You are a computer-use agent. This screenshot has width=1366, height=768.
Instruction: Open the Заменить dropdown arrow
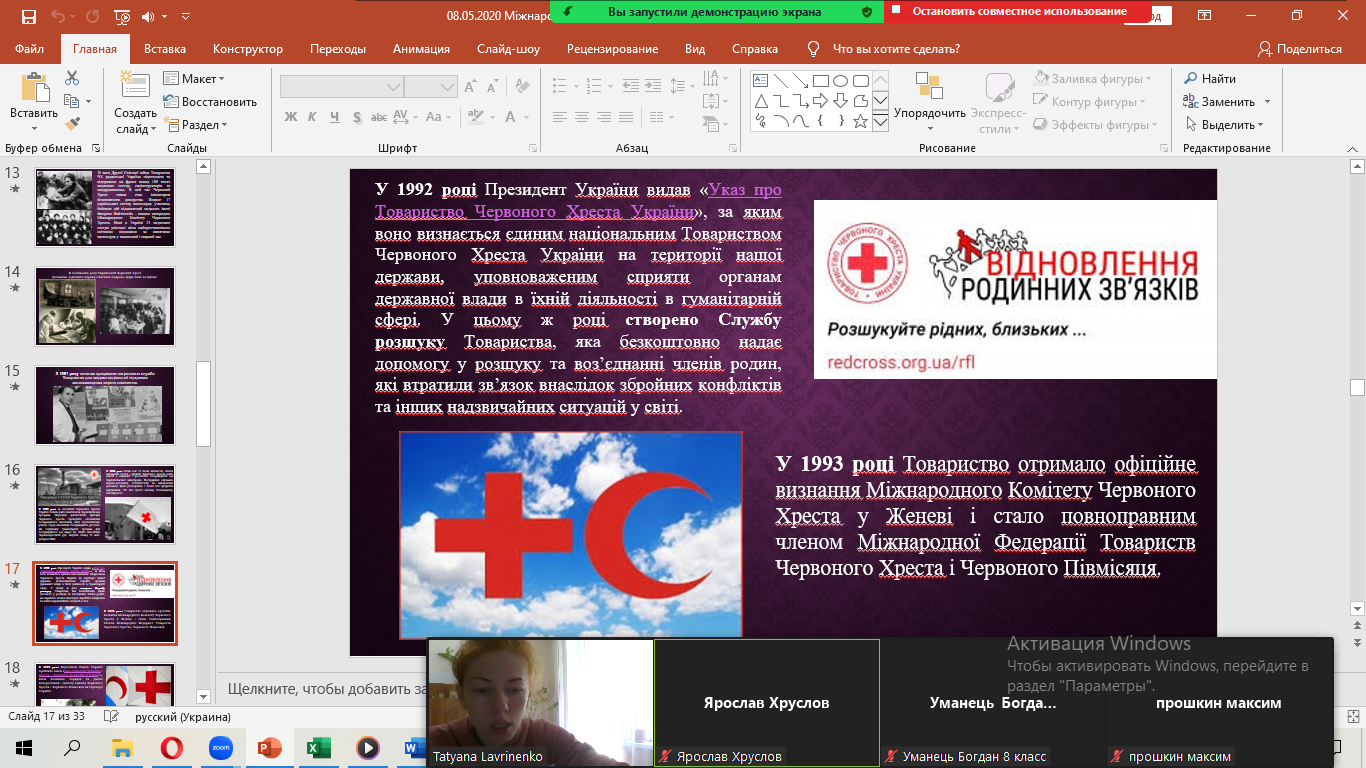(1267, 102)
